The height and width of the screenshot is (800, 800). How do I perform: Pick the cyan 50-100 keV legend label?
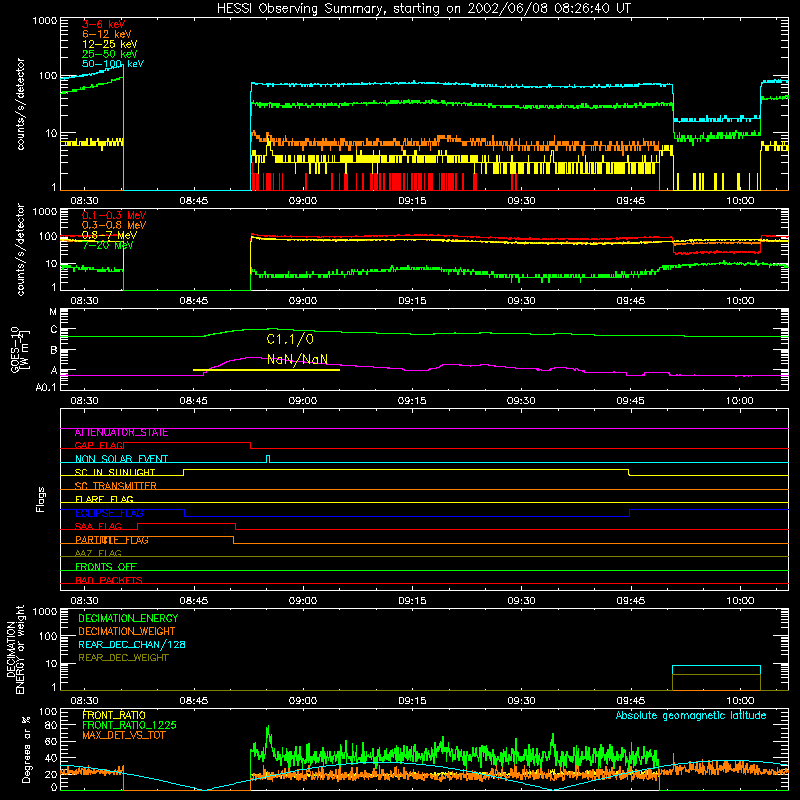[x=113, y=64]
